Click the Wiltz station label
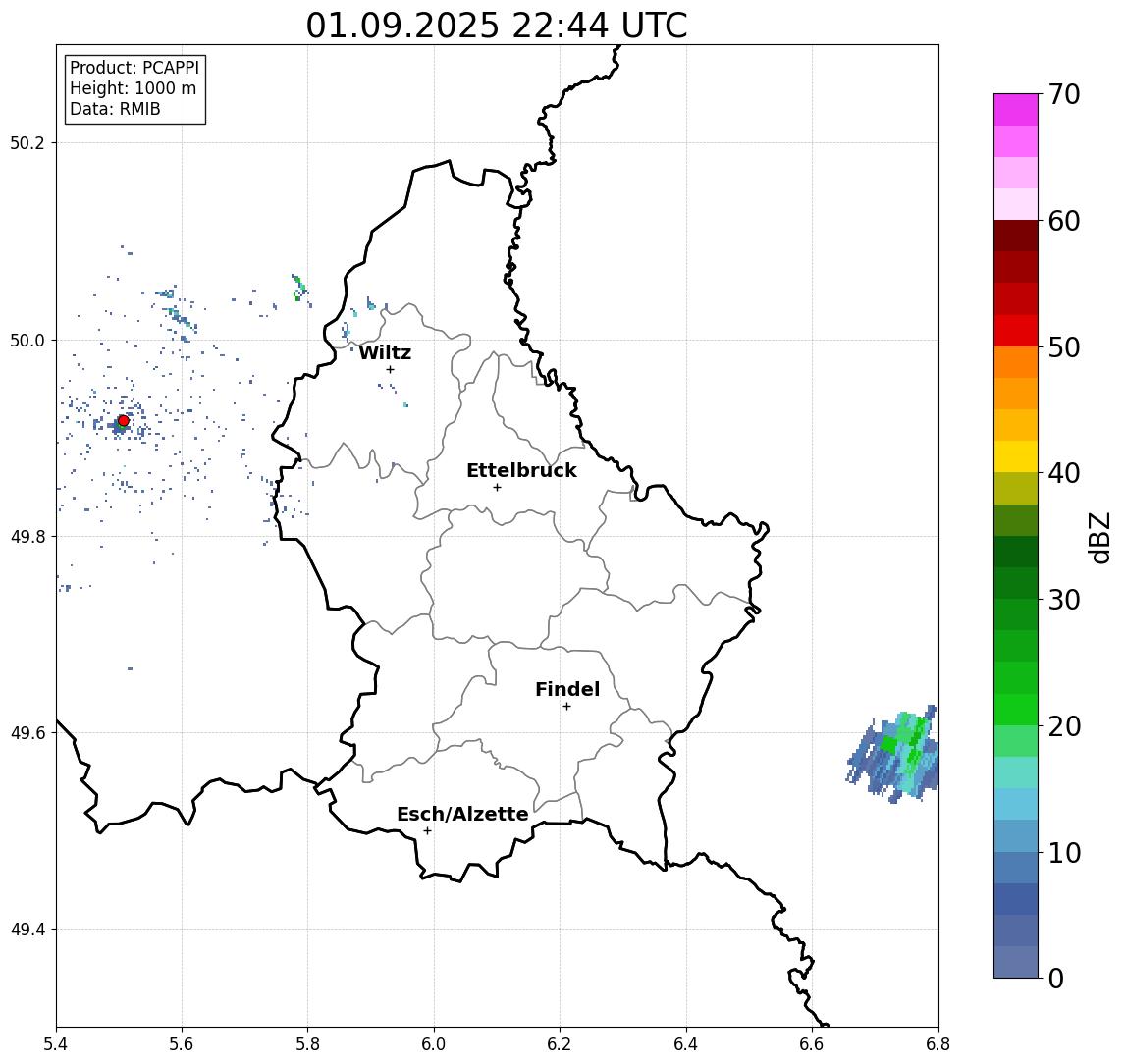1124x1064 pixels. (385, 352)
